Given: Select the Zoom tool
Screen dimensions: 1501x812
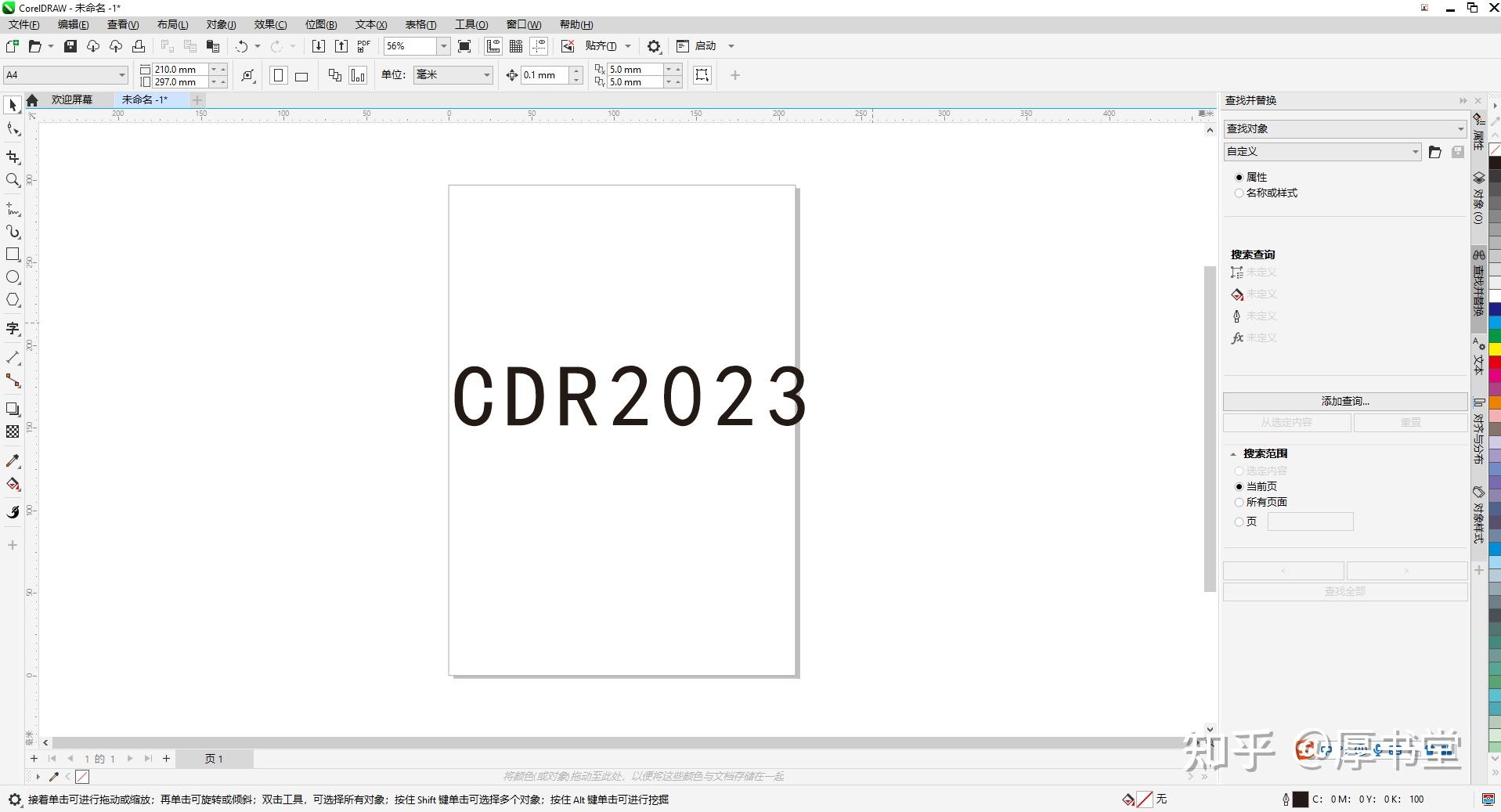Looking at the screenshot, I should tap(13, 180).
